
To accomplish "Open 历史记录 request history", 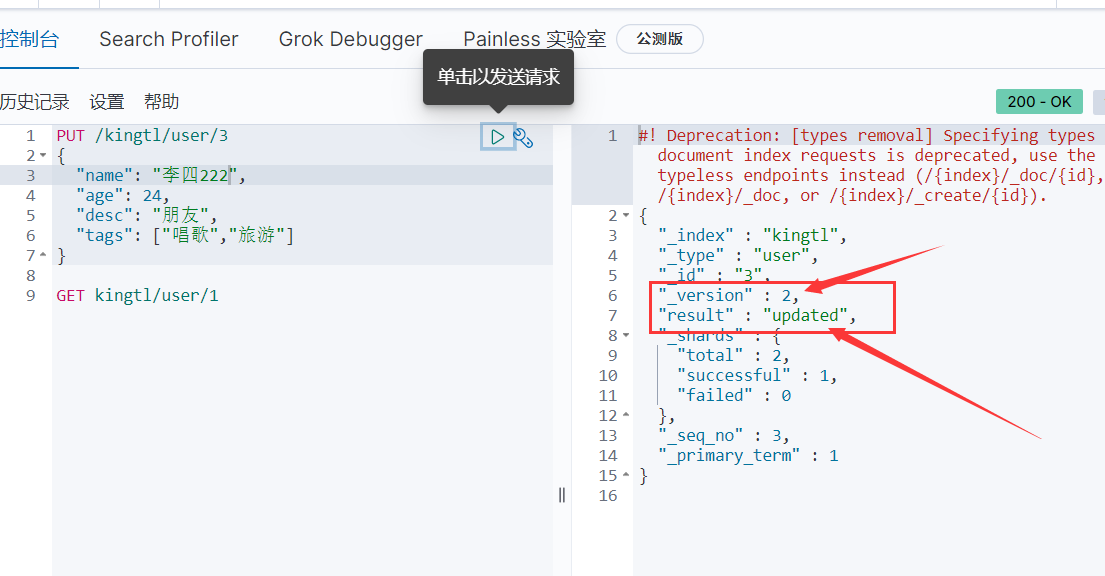I will (x=35, y=102).
